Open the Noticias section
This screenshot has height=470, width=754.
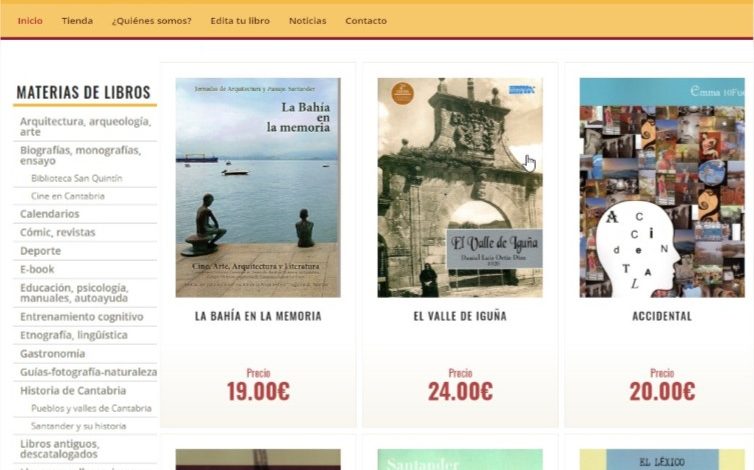pos(307,21)
